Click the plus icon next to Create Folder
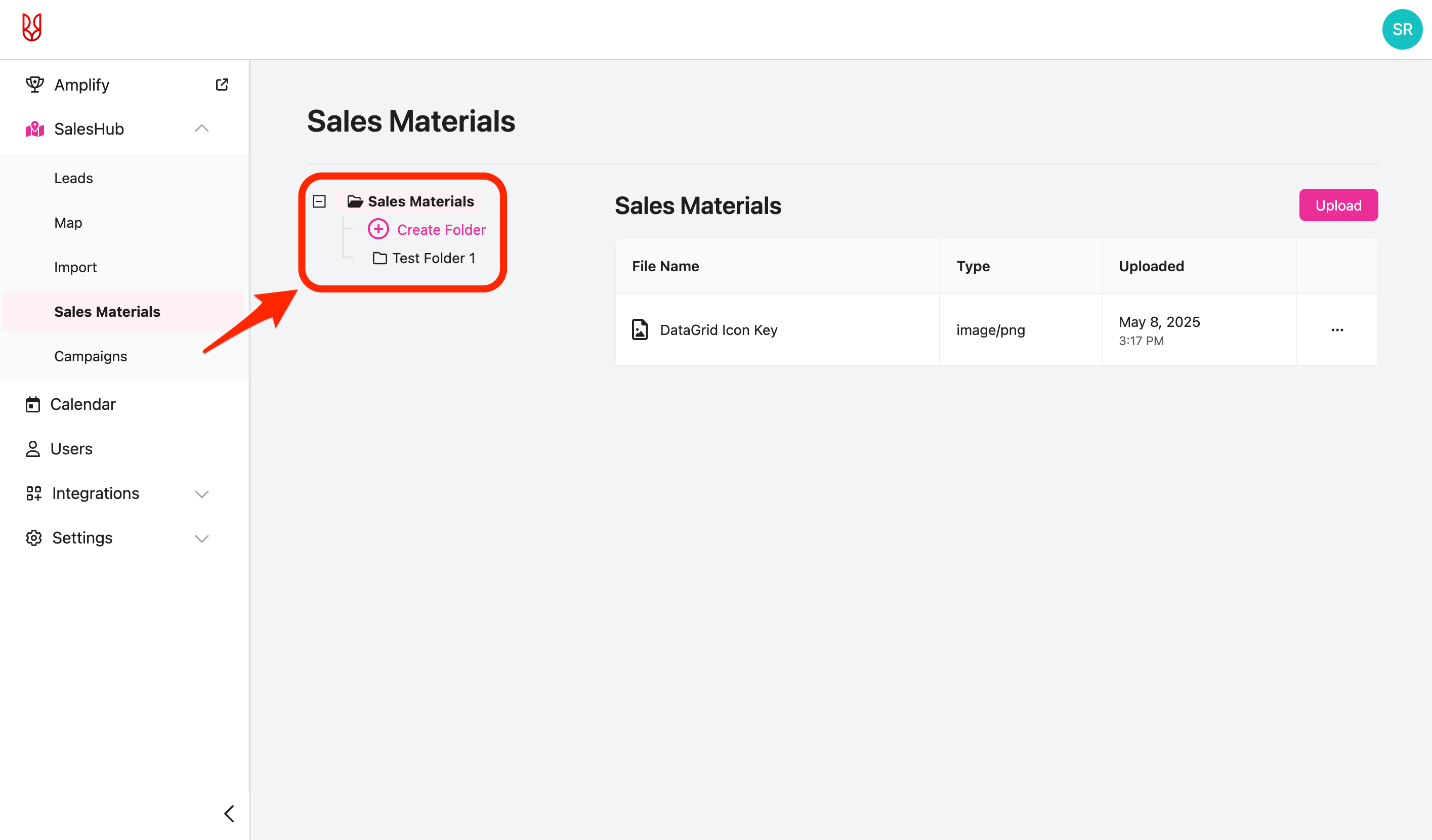The height and width of the screenshot is (840, 1432). coord(378,229)
